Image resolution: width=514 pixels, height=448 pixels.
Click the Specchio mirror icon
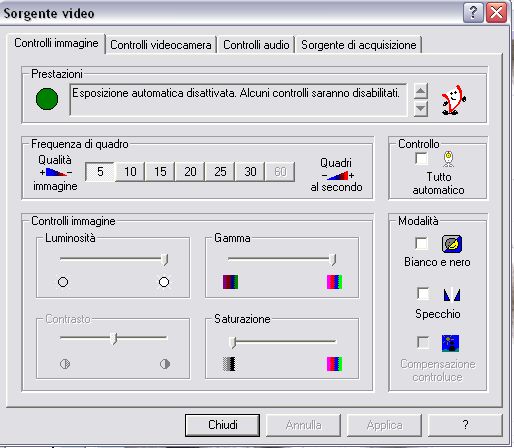[x=452, y=295]
